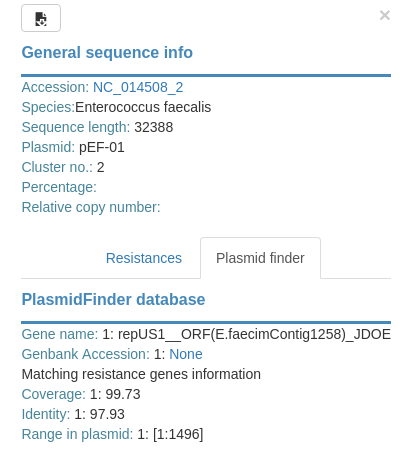The image size is (419, 451).
Task: Click the General sequence info heading
Action: click(x=107, y=53)
